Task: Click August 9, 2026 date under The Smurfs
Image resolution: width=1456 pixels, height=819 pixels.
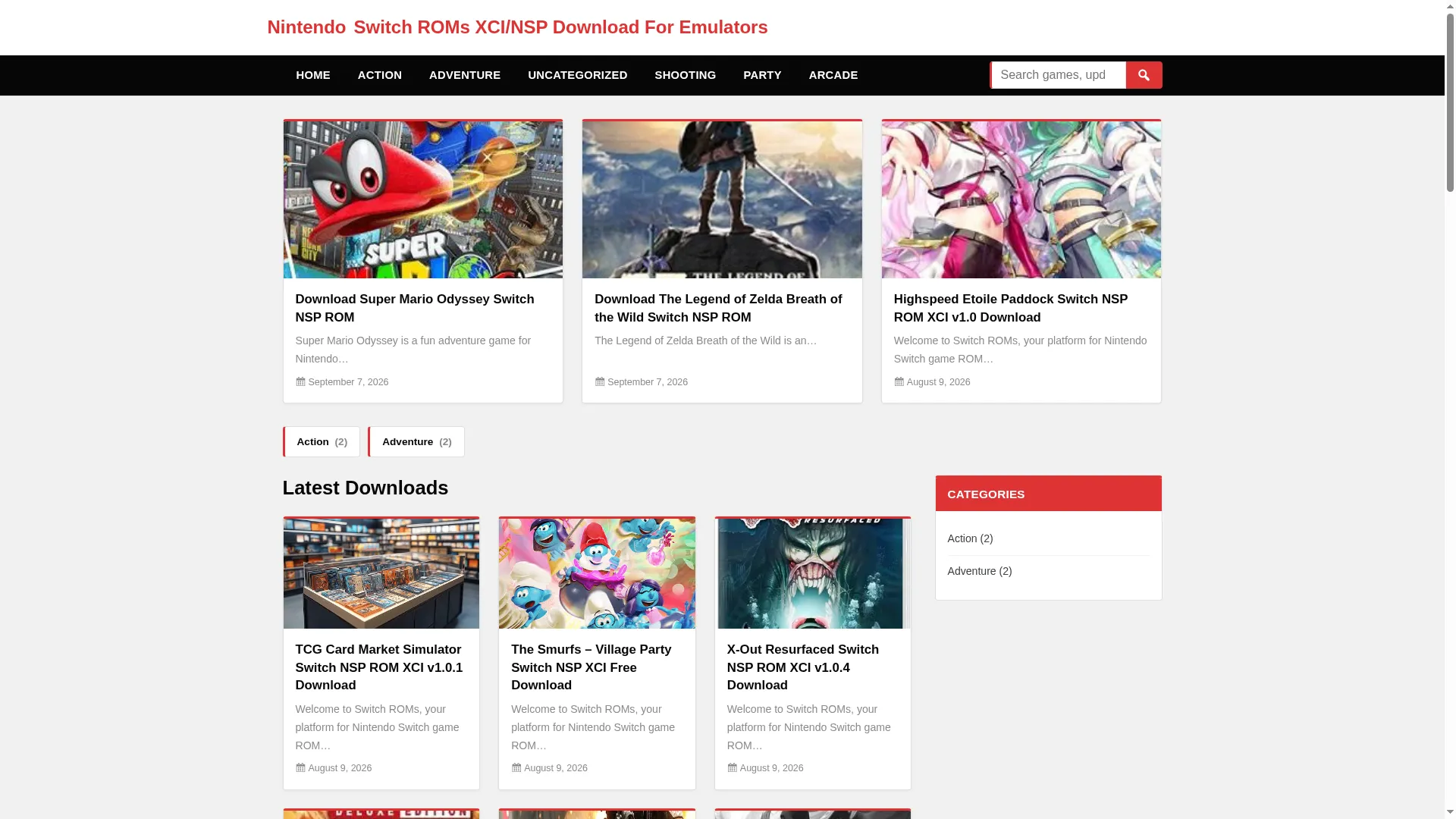Action: 556,768
